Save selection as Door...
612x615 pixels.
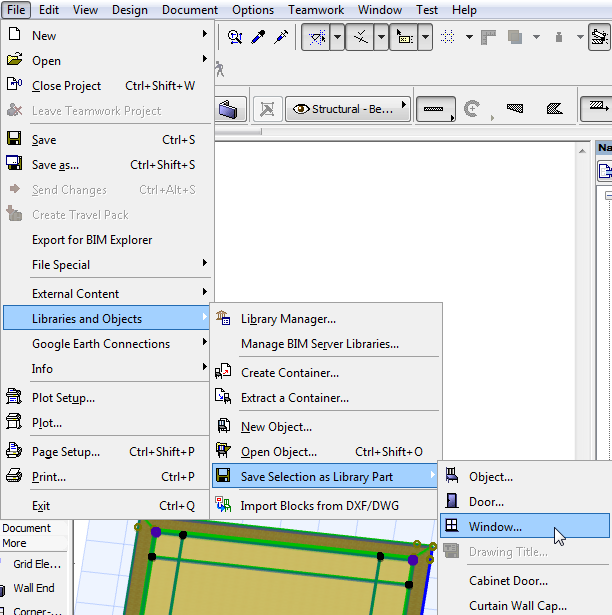point(525,502)
